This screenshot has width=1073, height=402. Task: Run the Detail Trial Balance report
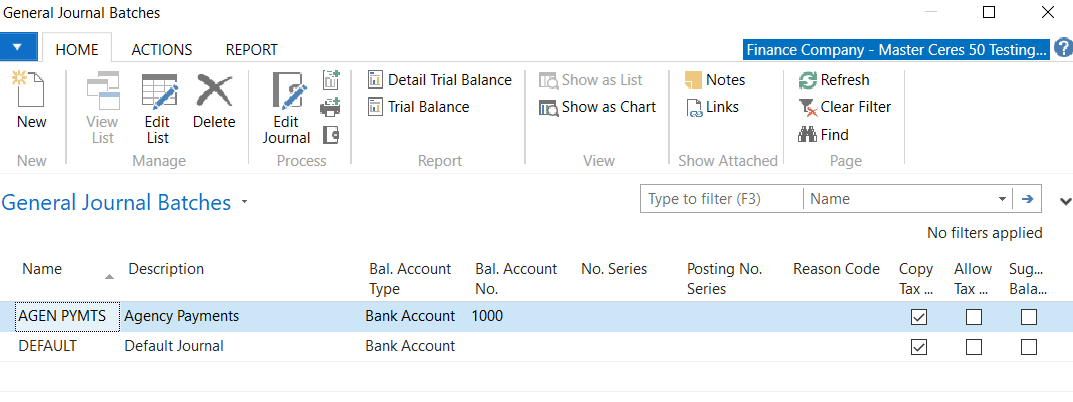[x=440, y=80]
